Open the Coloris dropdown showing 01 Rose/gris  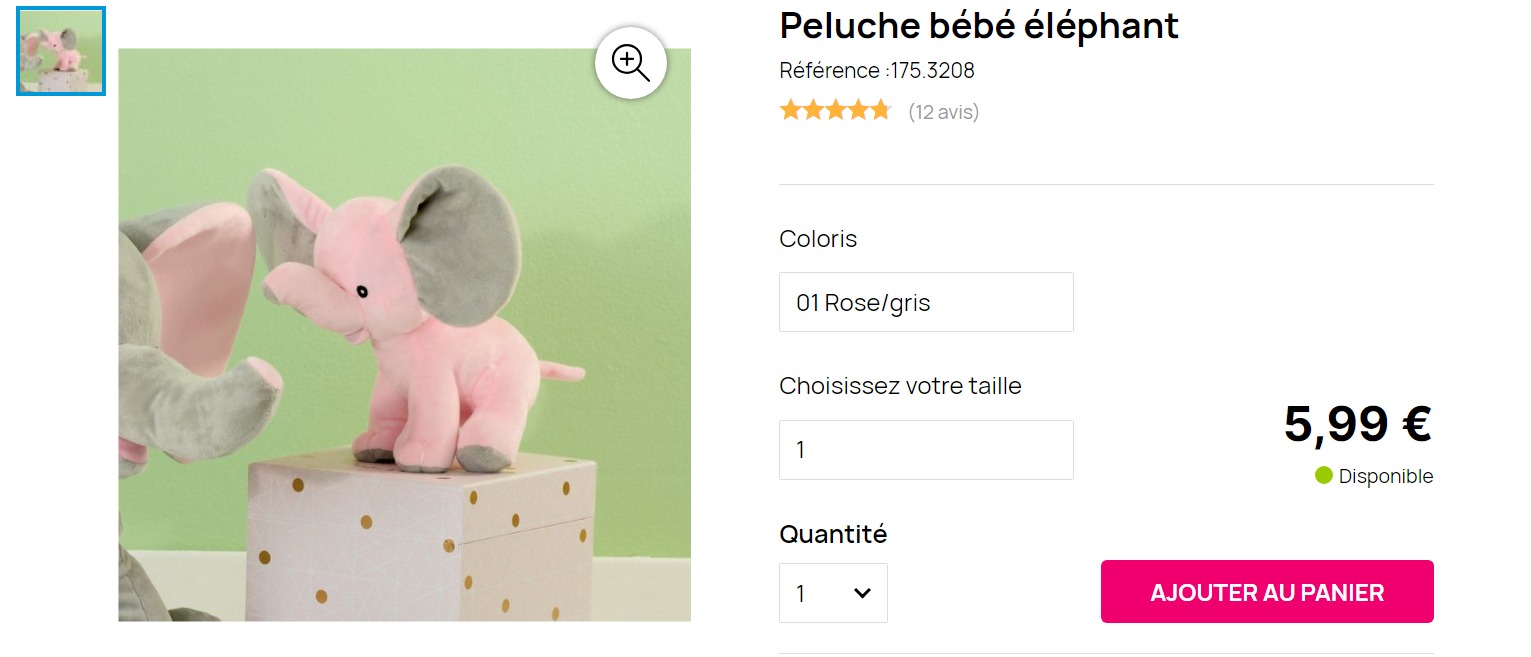(x=926, y=302)
